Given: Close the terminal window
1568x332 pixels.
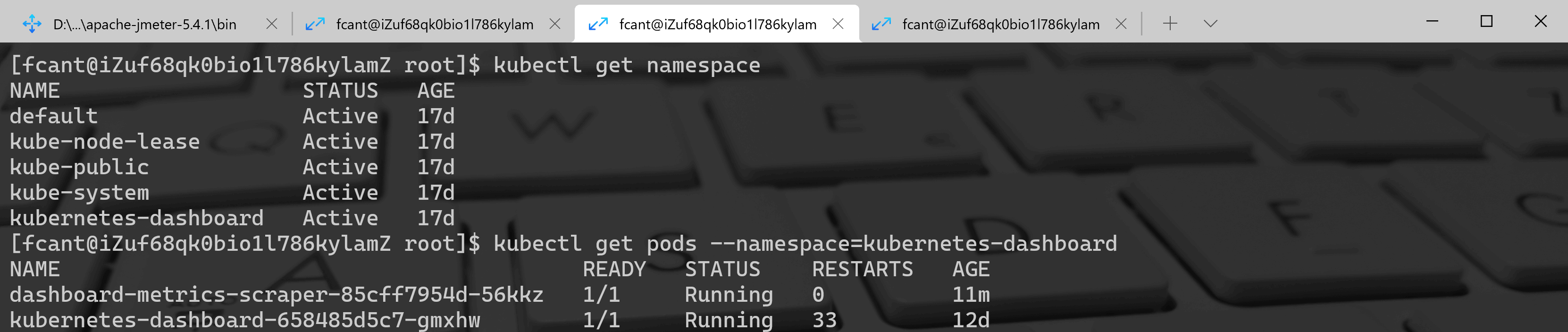Looking at the screenshot, I should click(1540, 22).
